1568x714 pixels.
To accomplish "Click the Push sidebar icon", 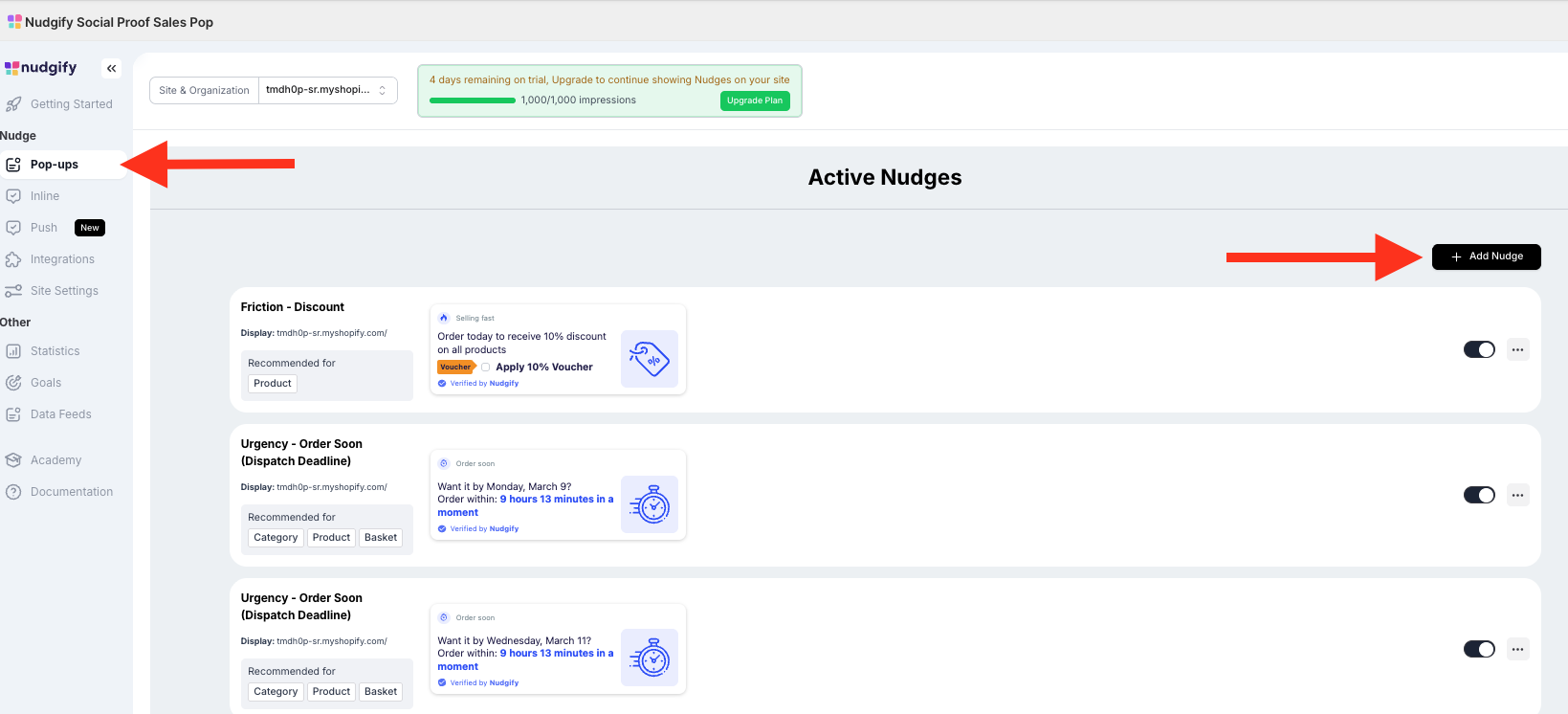I will (x=13, y=228).
